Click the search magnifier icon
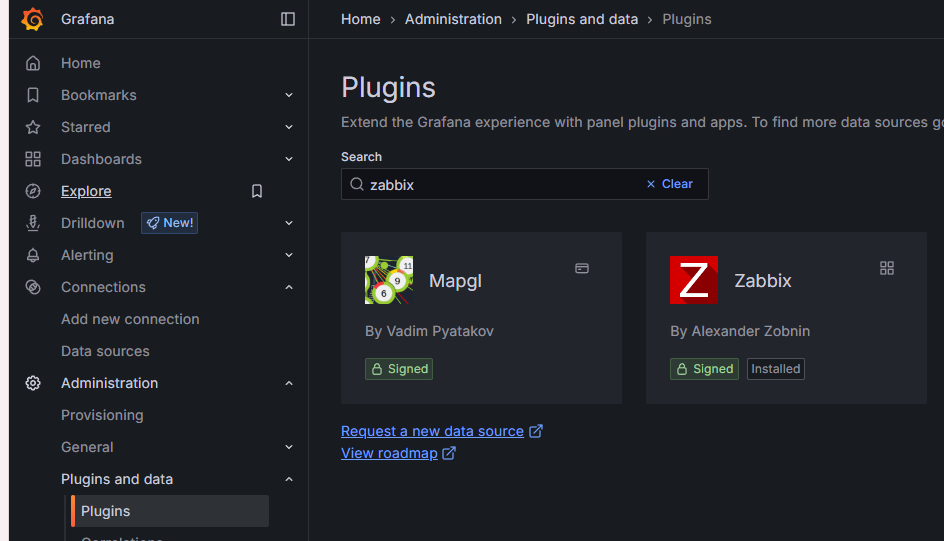This screenshot has height=541, width=944. tap(357, 184)
